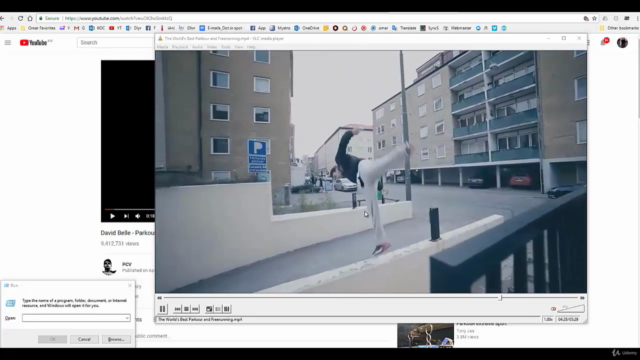Go to Chrome home page button
640x360 pixels.
pos(30,18)
